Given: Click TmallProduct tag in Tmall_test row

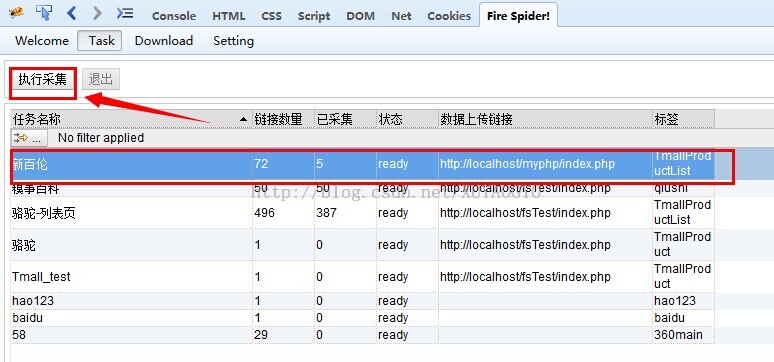Looking at the screenshot, I should (x=684, y=277).
